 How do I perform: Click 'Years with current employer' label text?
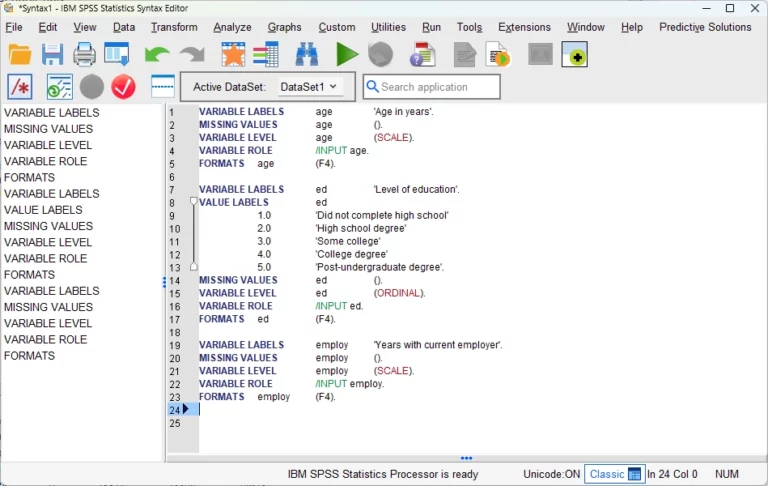438,345
